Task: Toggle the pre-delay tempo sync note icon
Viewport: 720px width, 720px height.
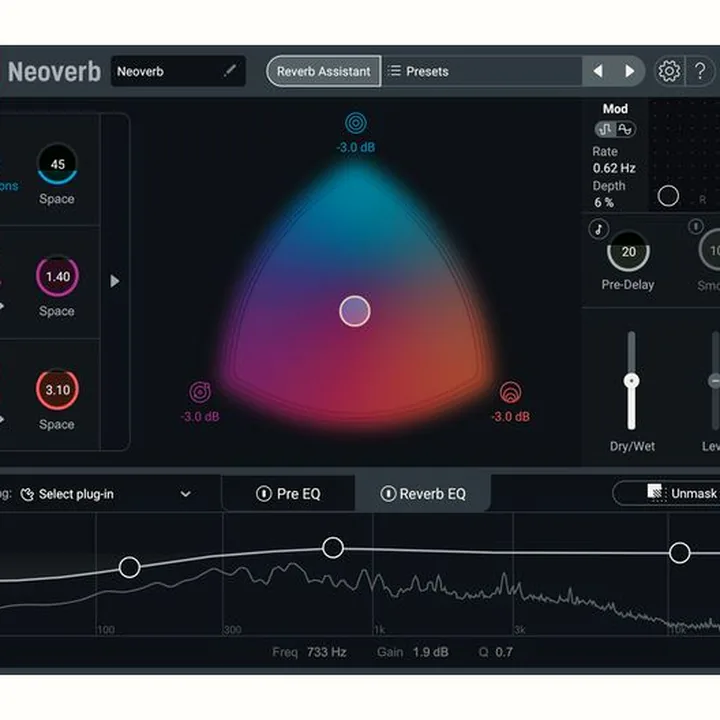Action: 599,229
